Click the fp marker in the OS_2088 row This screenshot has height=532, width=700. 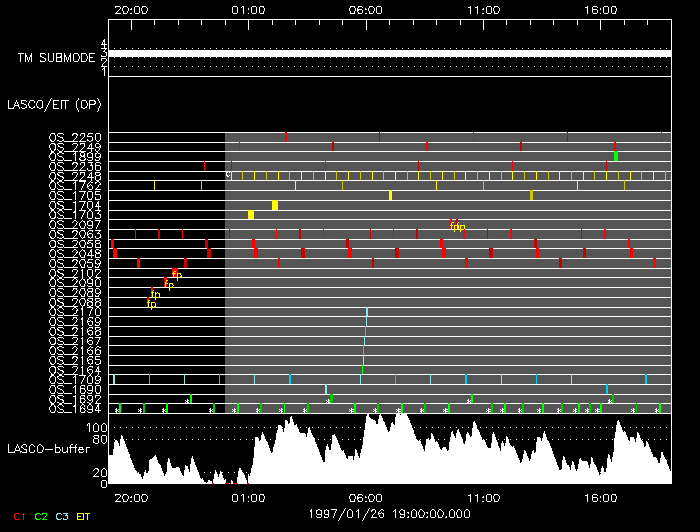[152, 303]
